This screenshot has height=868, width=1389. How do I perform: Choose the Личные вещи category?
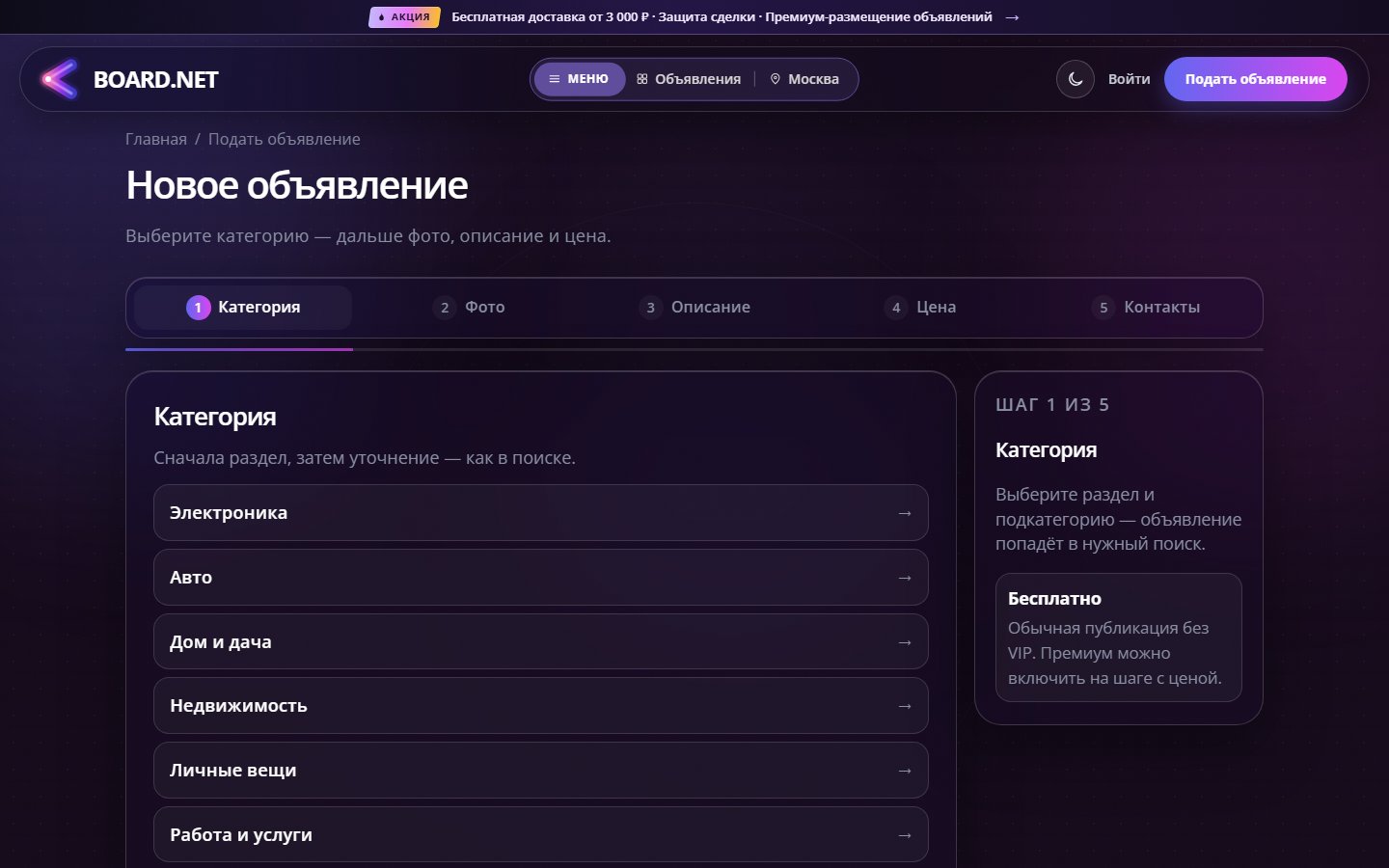tap(541, 771)
